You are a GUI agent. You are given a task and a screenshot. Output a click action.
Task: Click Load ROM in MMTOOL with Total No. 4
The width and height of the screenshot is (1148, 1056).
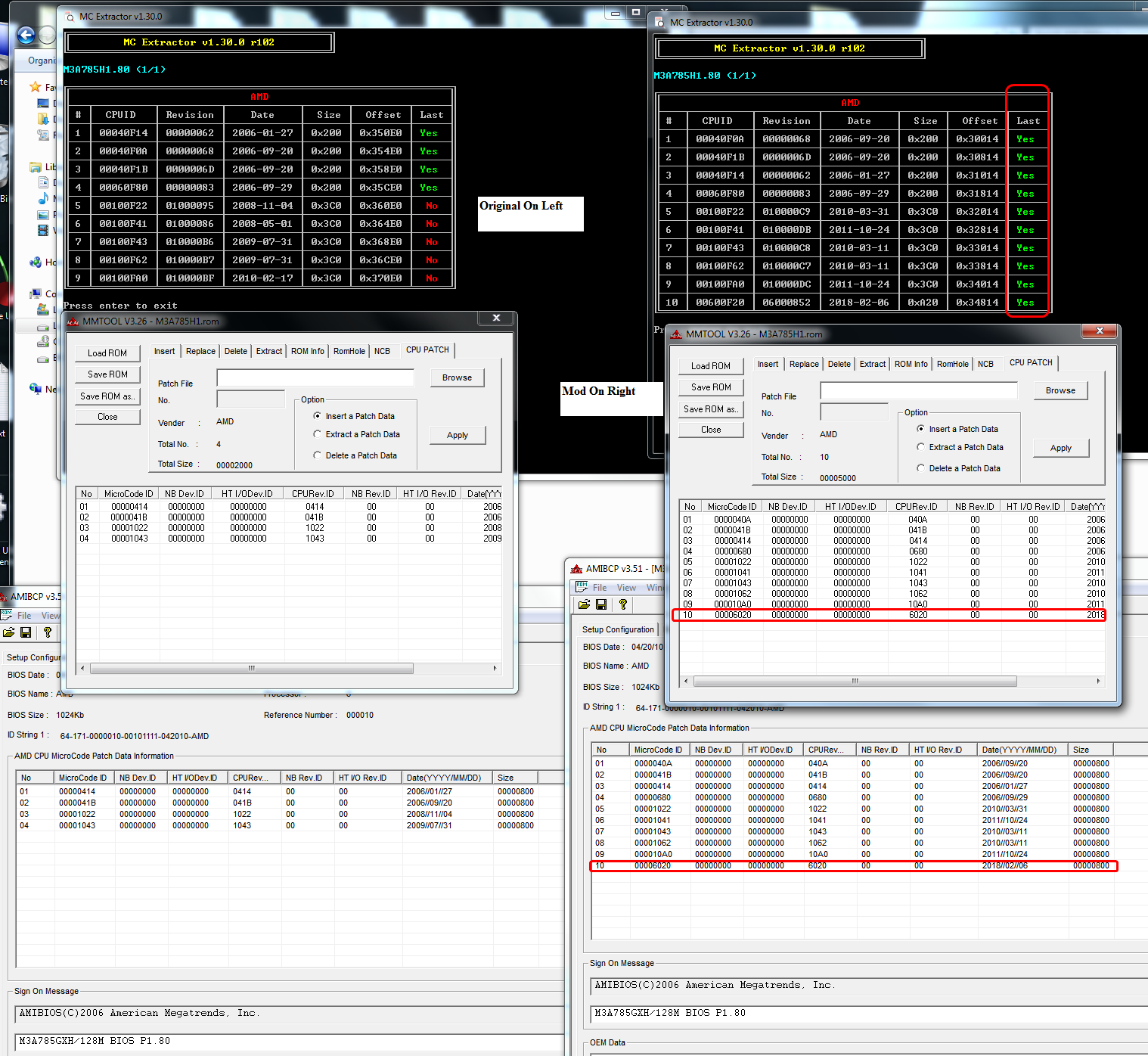[x=107, y=353]
